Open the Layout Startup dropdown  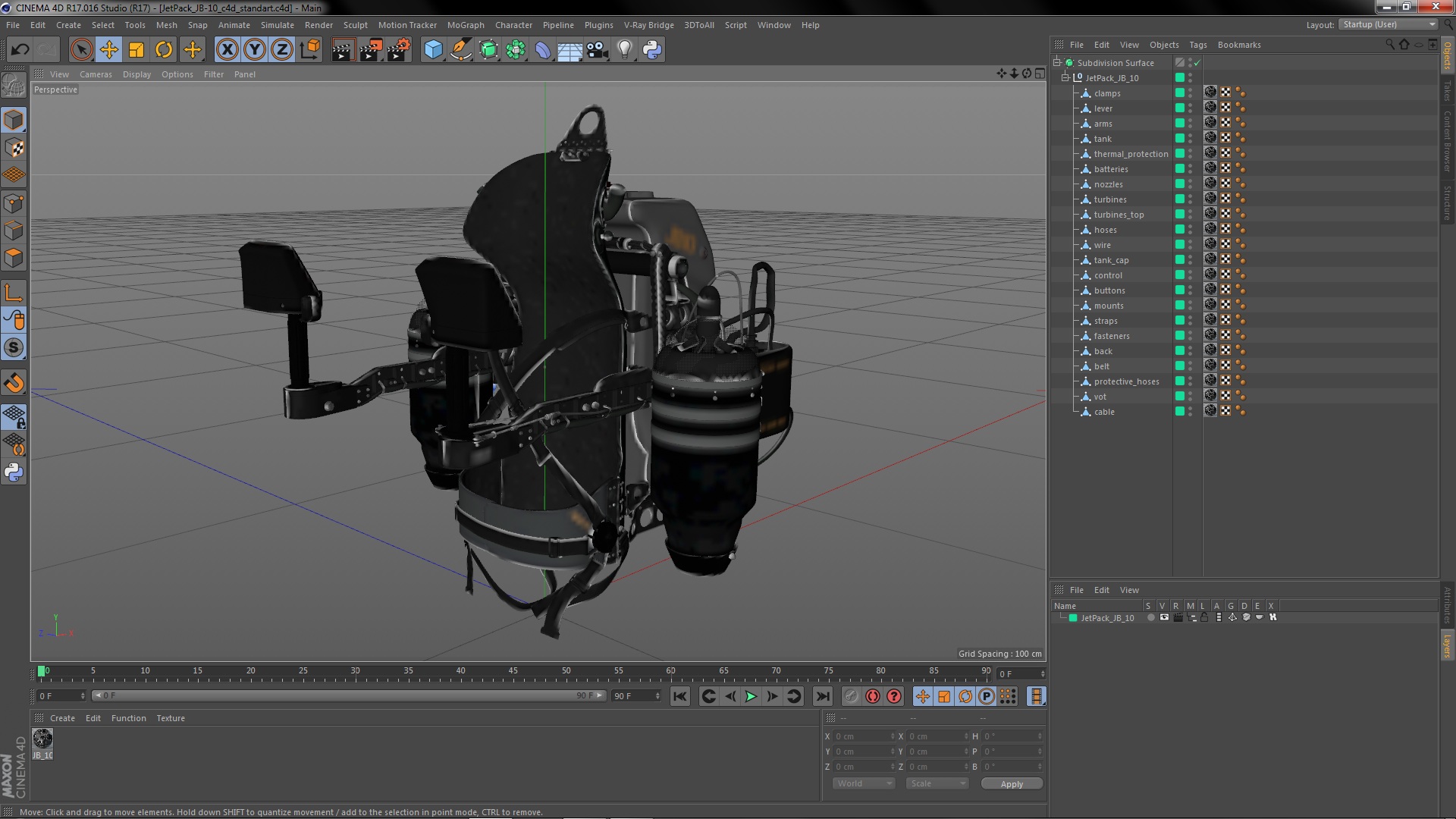click(x=1389, y=24)
